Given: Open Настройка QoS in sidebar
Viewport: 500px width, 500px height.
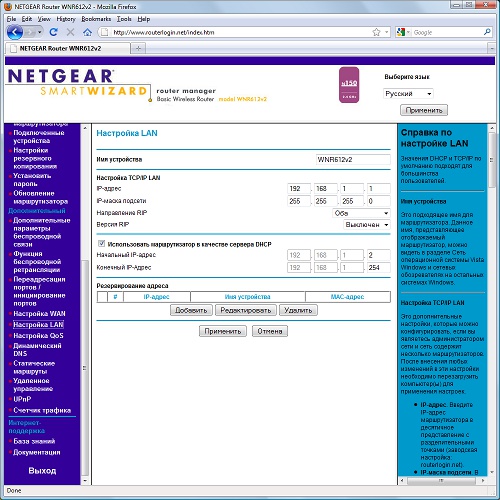Looking at the screenshot, I should tap(38, 336).
